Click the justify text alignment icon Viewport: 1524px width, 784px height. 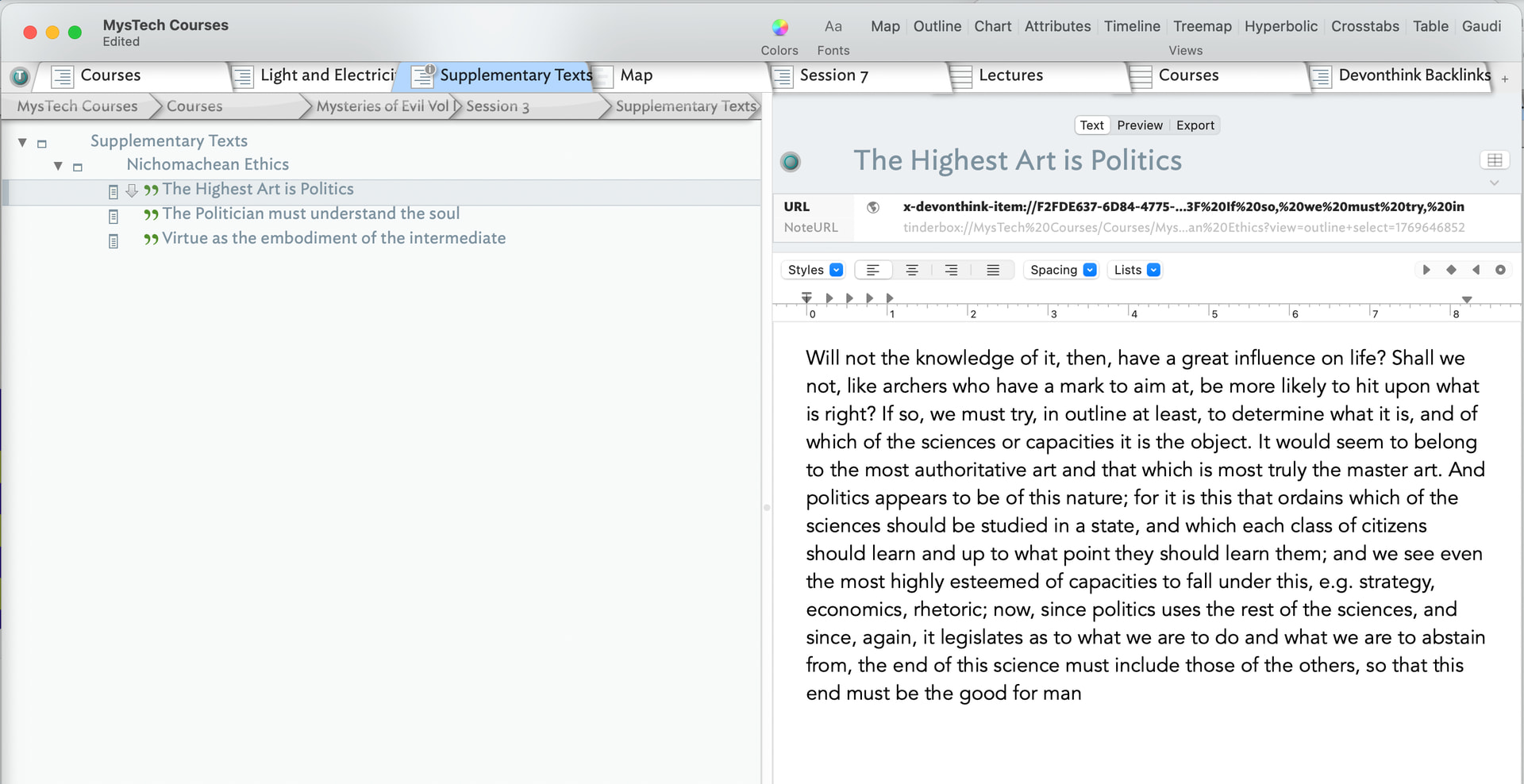992,271
